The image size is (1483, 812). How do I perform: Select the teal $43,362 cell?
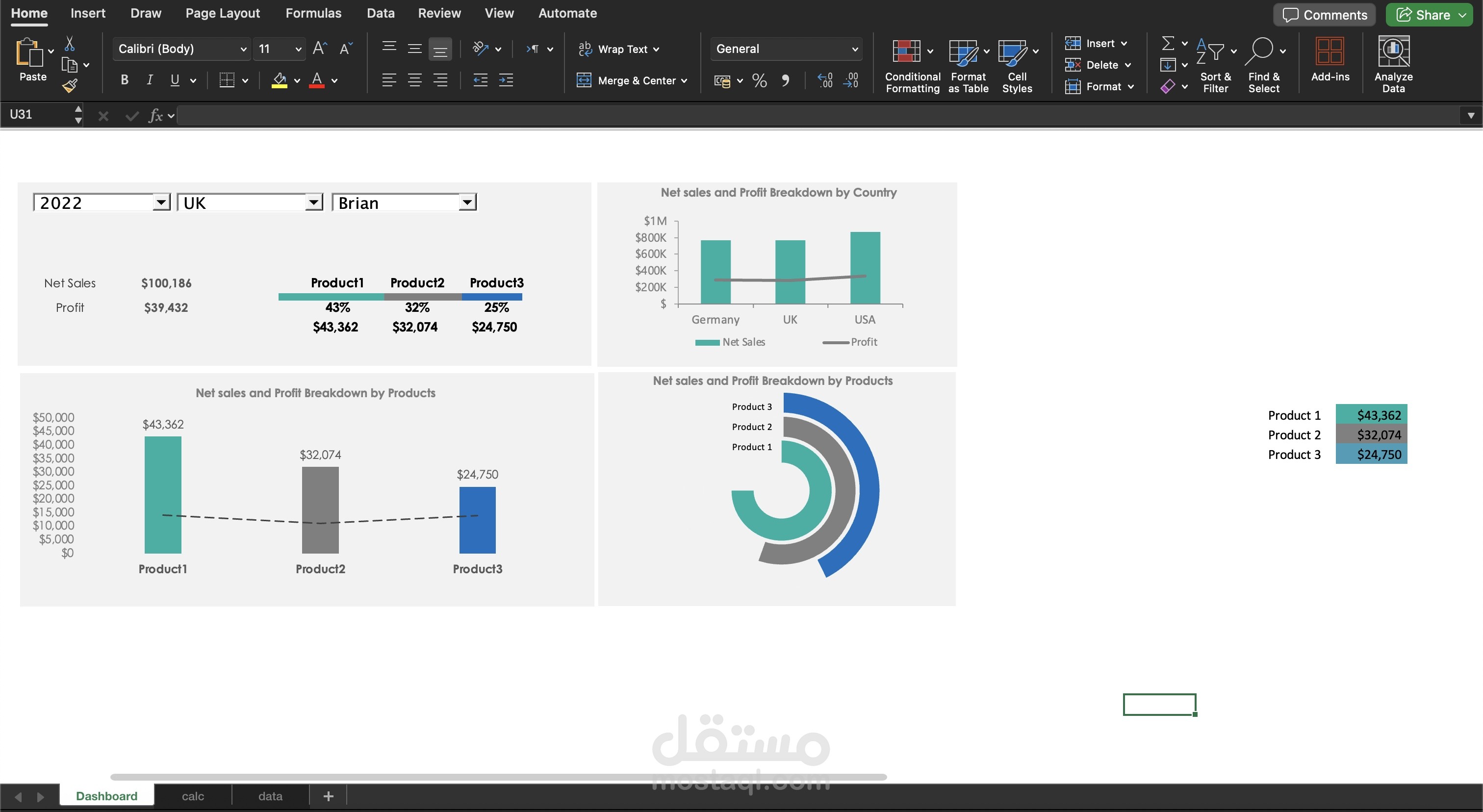coord(1371,415)
